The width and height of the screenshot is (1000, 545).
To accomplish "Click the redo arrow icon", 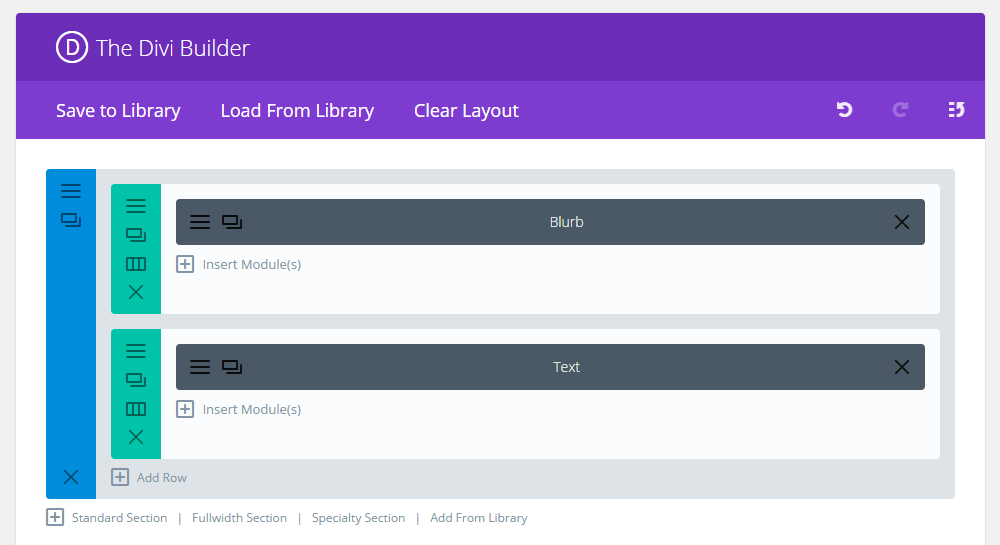I will (x=900, y=110).
